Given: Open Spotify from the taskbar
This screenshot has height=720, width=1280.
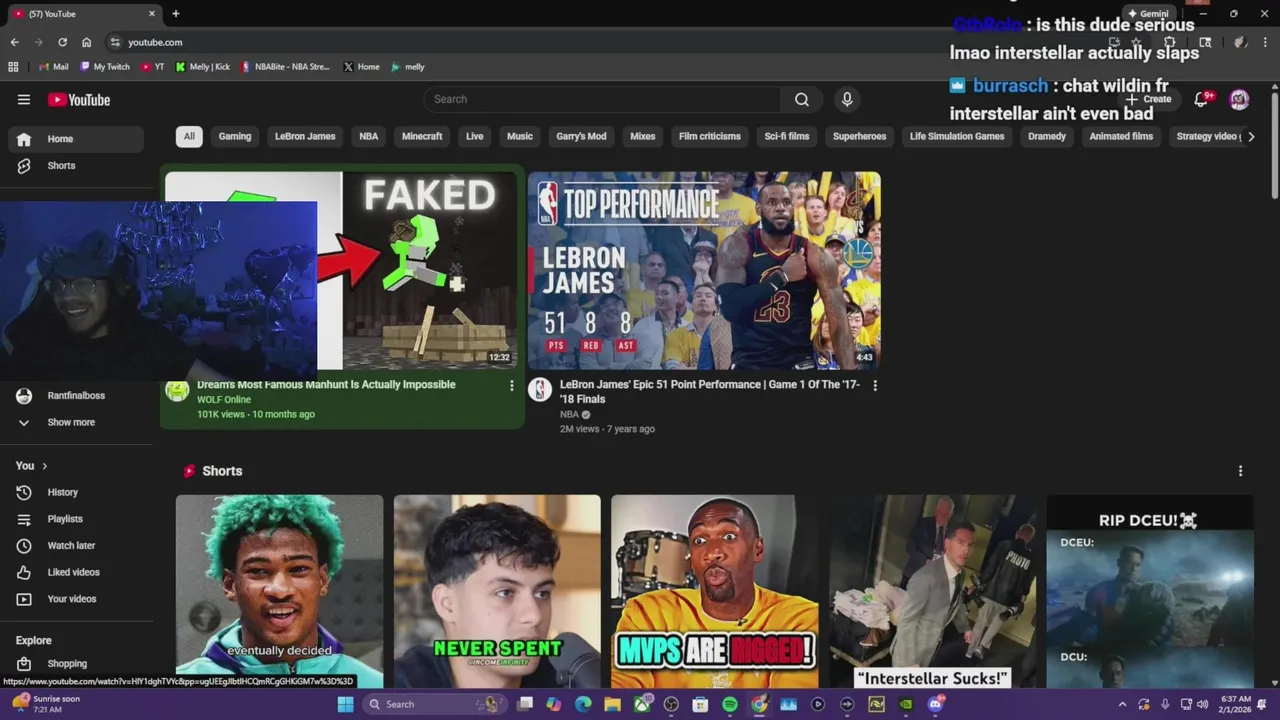Looking at the screenshot, I should pos(730,704).
